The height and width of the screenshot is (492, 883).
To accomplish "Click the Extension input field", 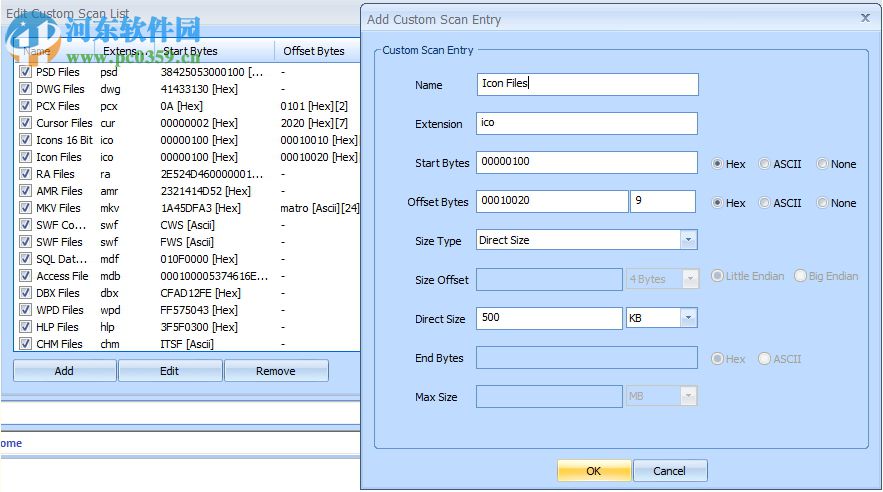I will coord(587,123).
